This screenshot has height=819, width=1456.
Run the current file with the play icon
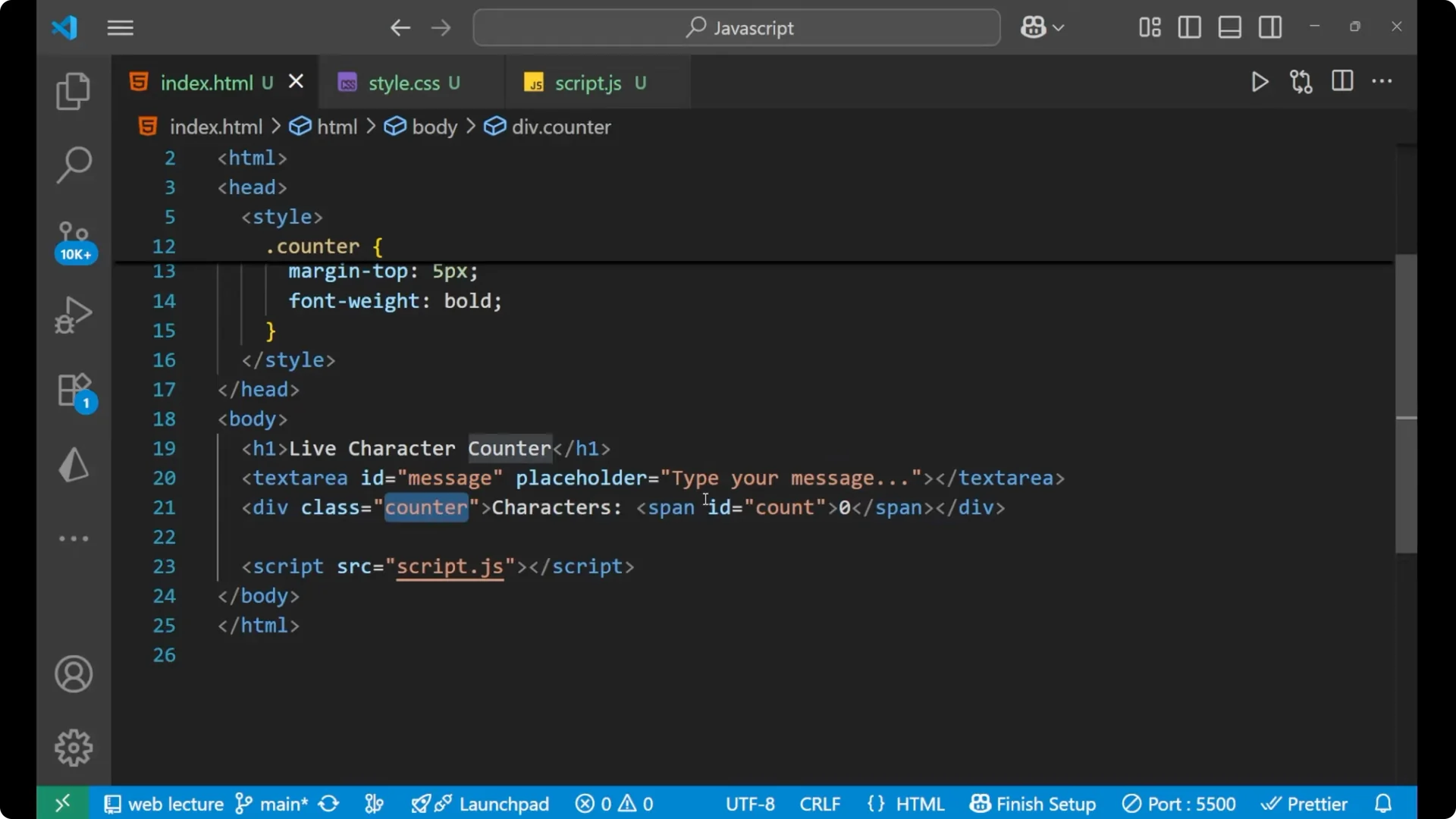click(x=1260, y=82)
